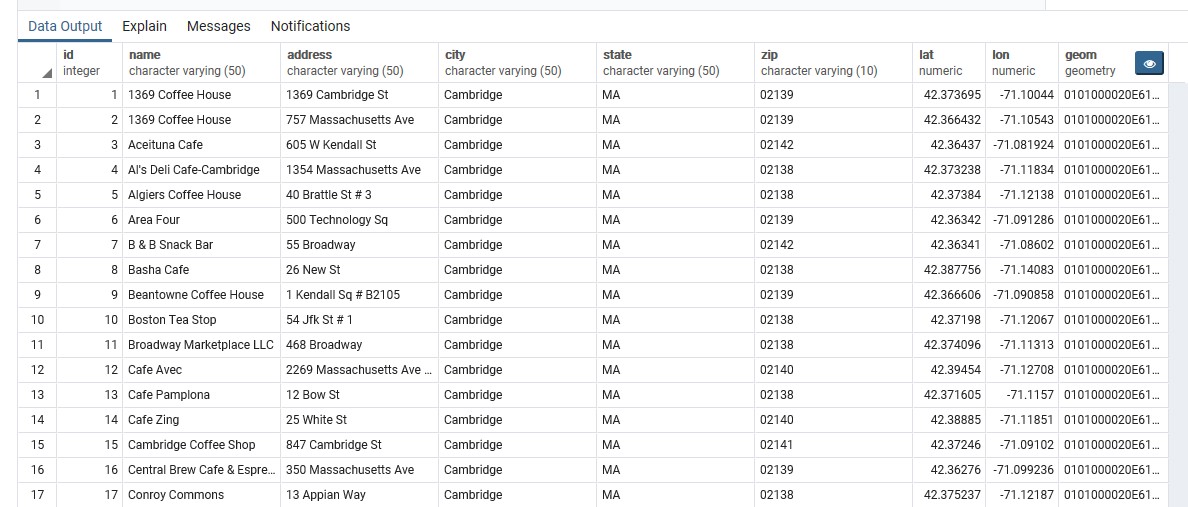The image size is (1188, 507).
Task: Select the lon column header
Action: pyautogui.click(x=1022, y=63)
